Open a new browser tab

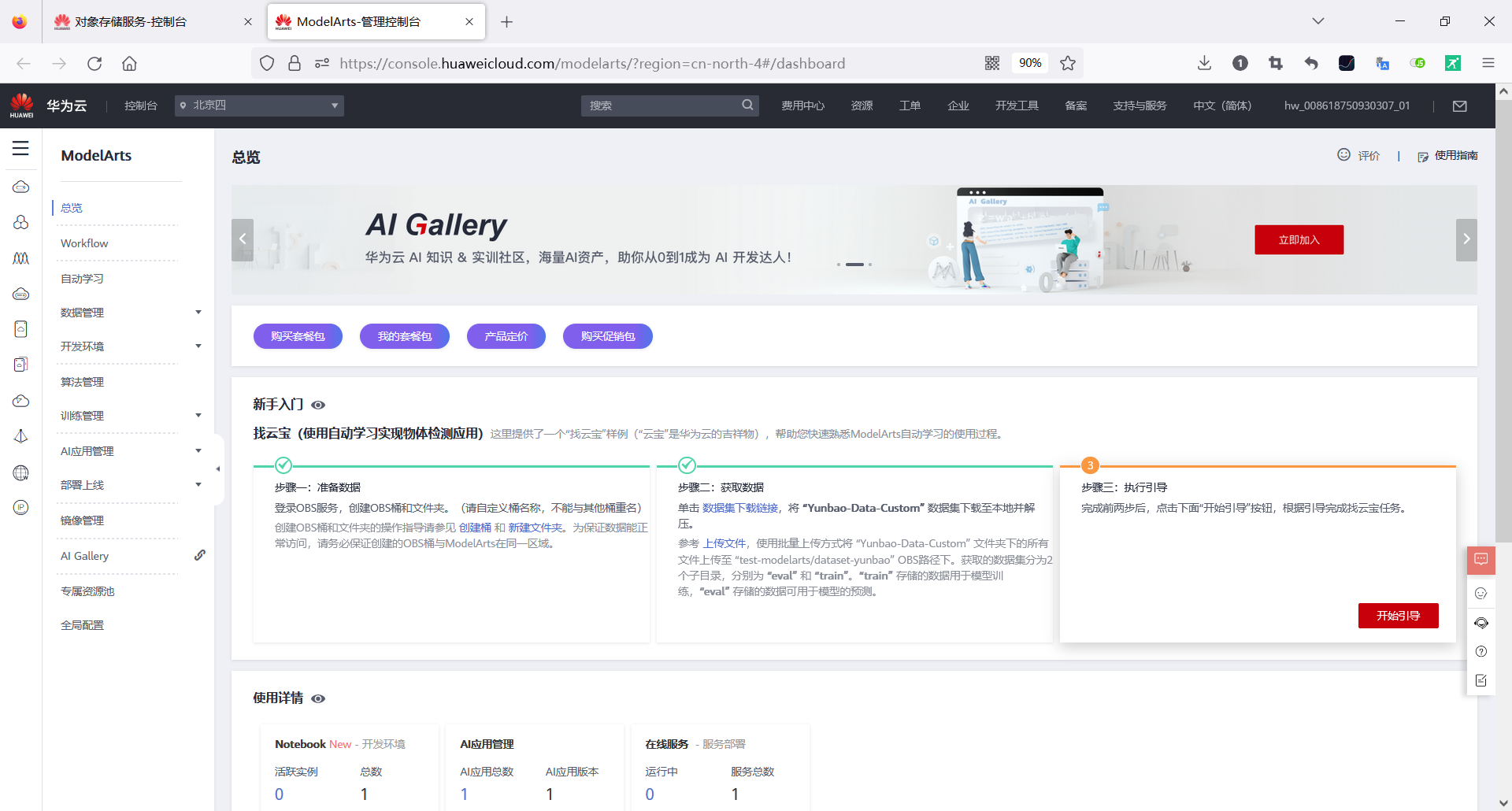(507, 22)
